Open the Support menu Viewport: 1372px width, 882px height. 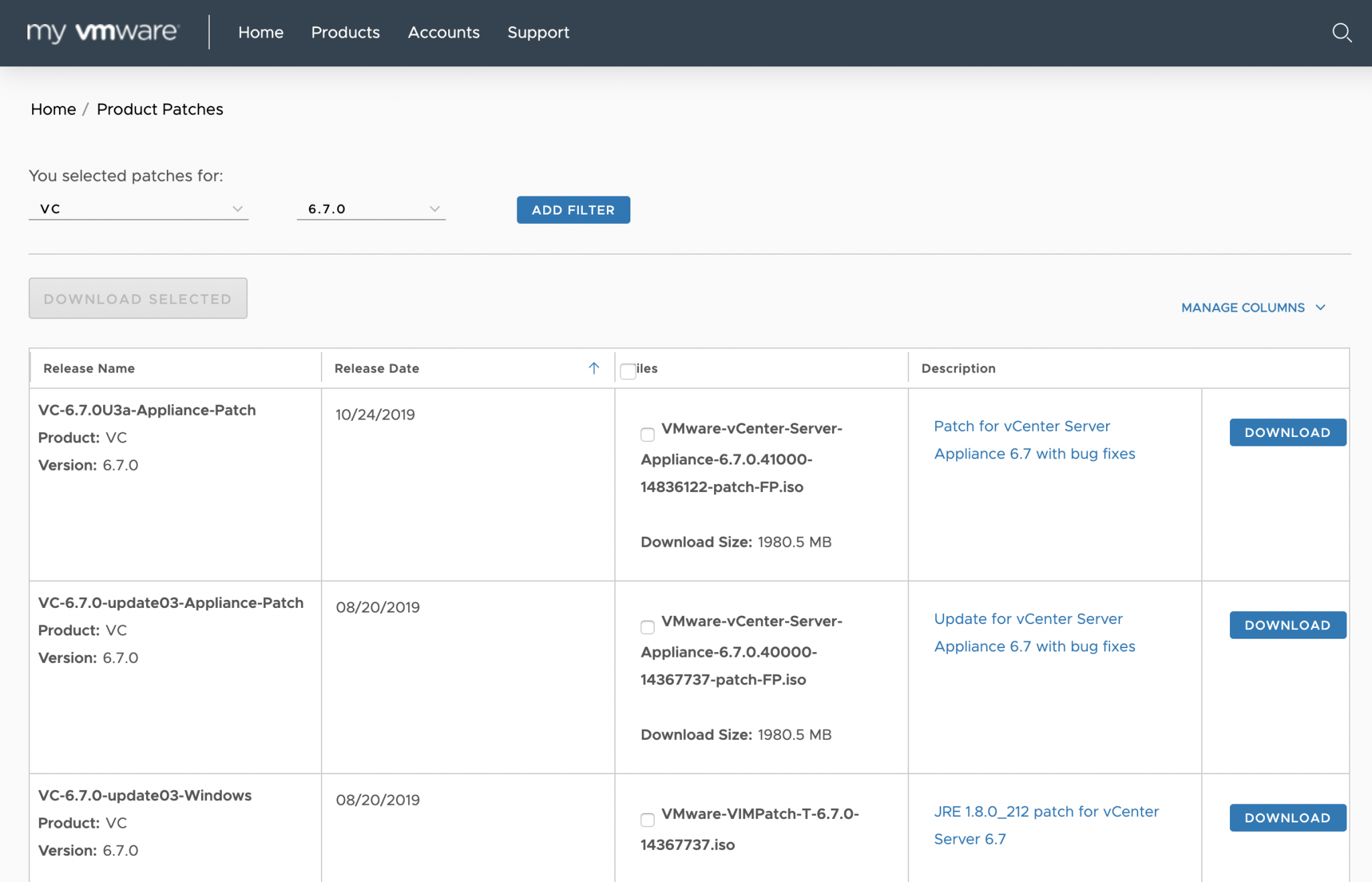click(539, 32)
